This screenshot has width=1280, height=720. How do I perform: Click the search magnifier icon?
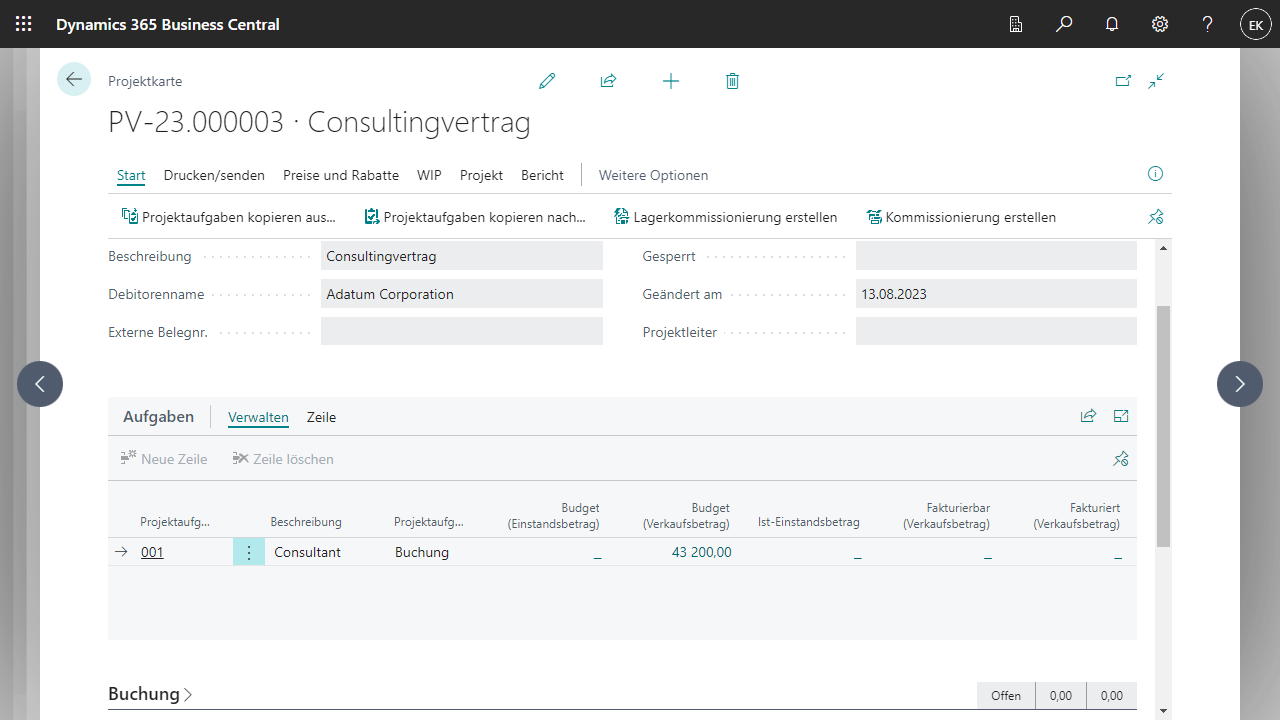tap(1064, 24)
